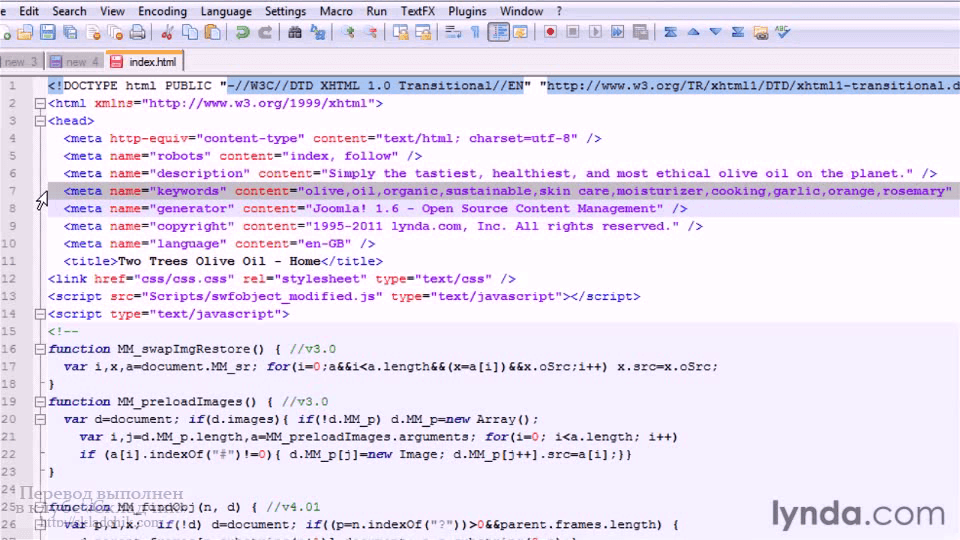The height and width of the screenshot is (540, 960).
Task: Toggle word wrap in the toolbar
Action: point(452,32)
